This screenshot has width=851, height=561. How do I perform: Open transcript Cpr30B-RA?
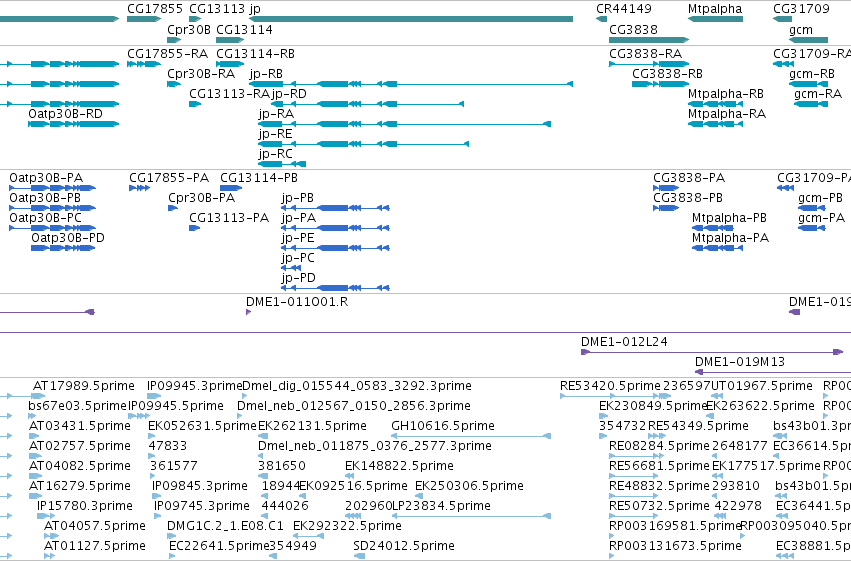click(x=201, y=74)
